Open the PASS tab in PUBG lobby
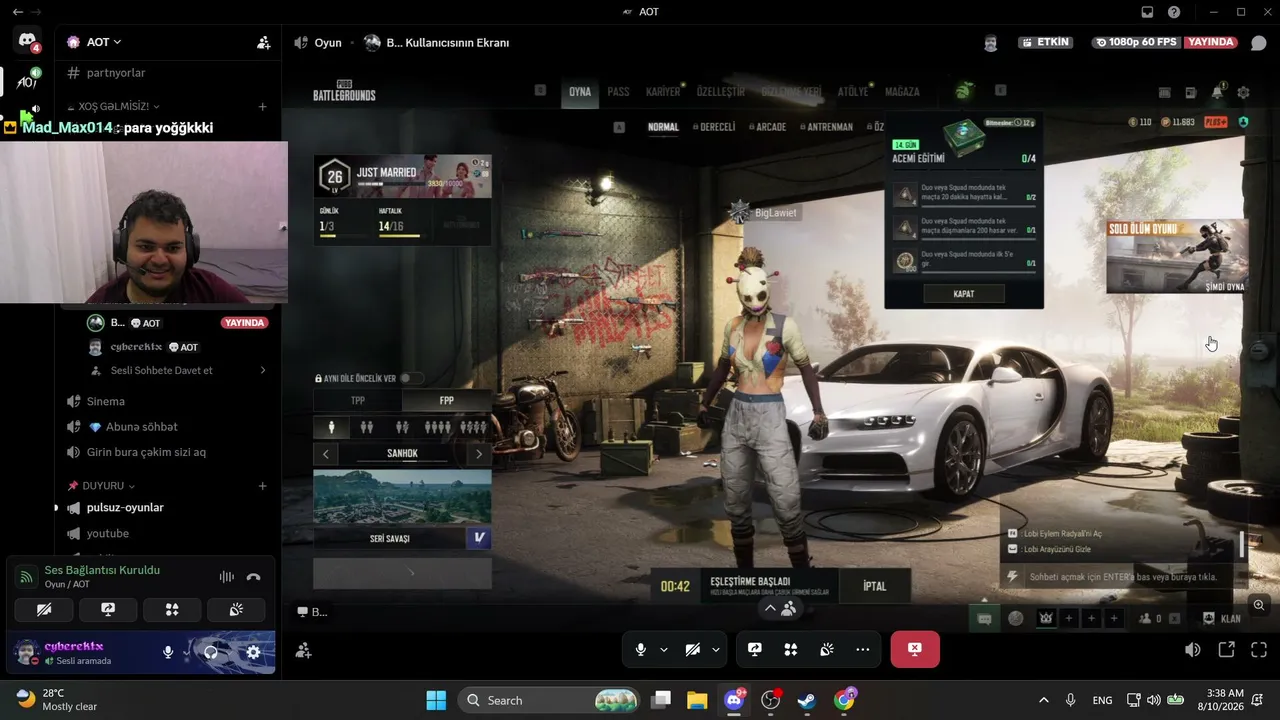The width and height of the screenshot is (1280, 720). point(618,92)
